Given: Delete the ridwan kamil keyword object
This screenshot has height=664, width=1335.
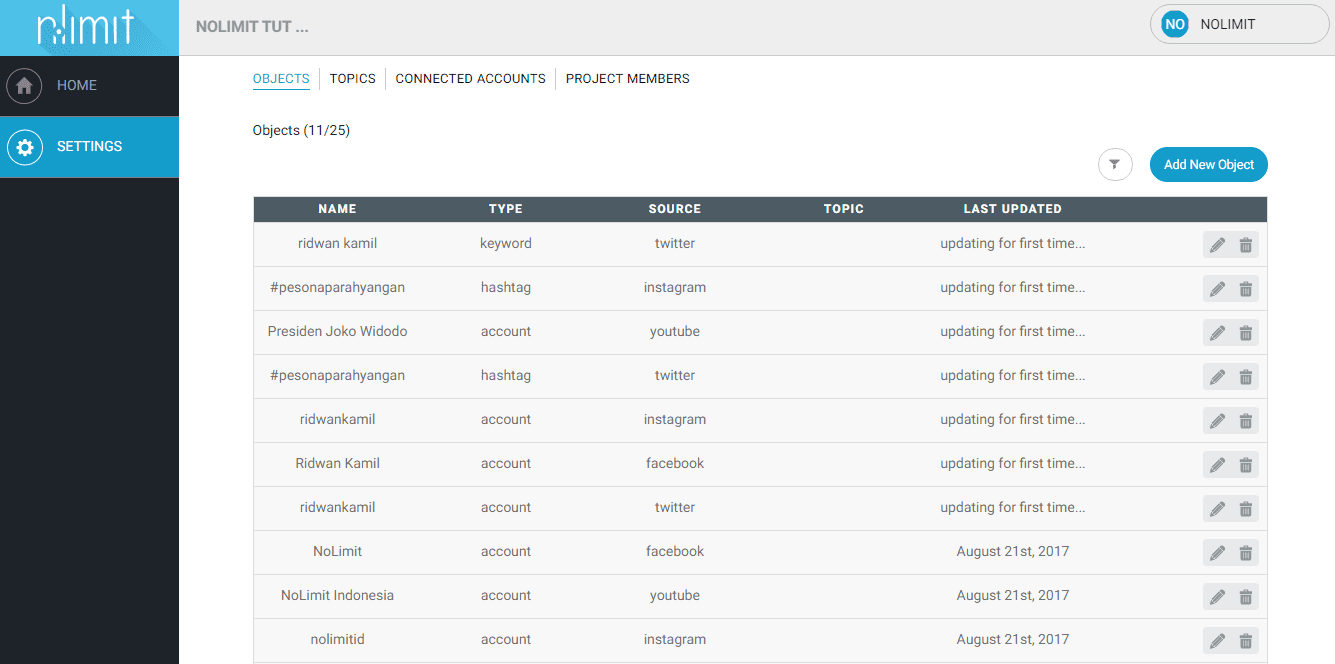Looking at the screenshot, I should tap(1245, 245).
